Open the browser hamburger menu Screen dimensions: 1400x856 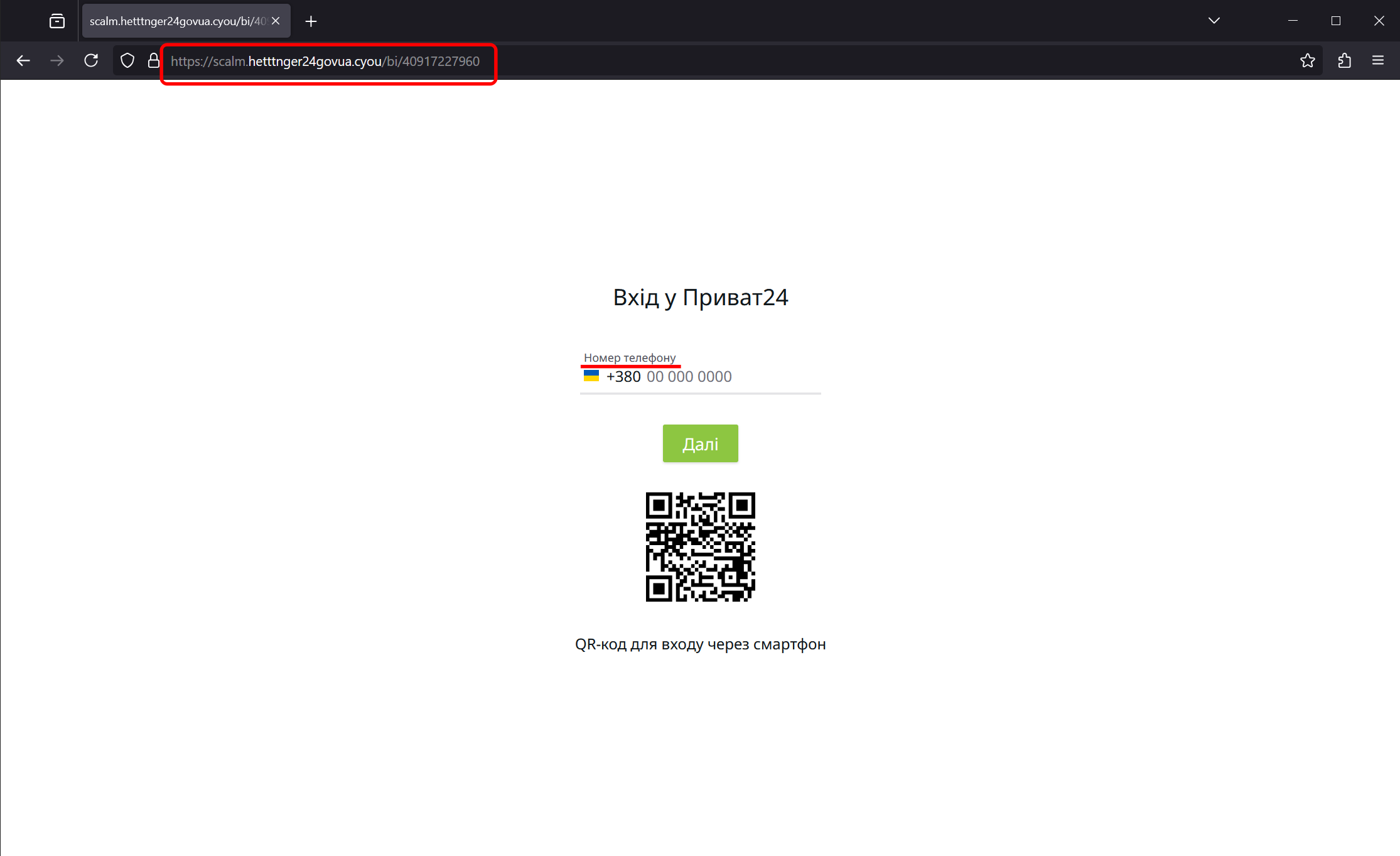(1378, 61)
